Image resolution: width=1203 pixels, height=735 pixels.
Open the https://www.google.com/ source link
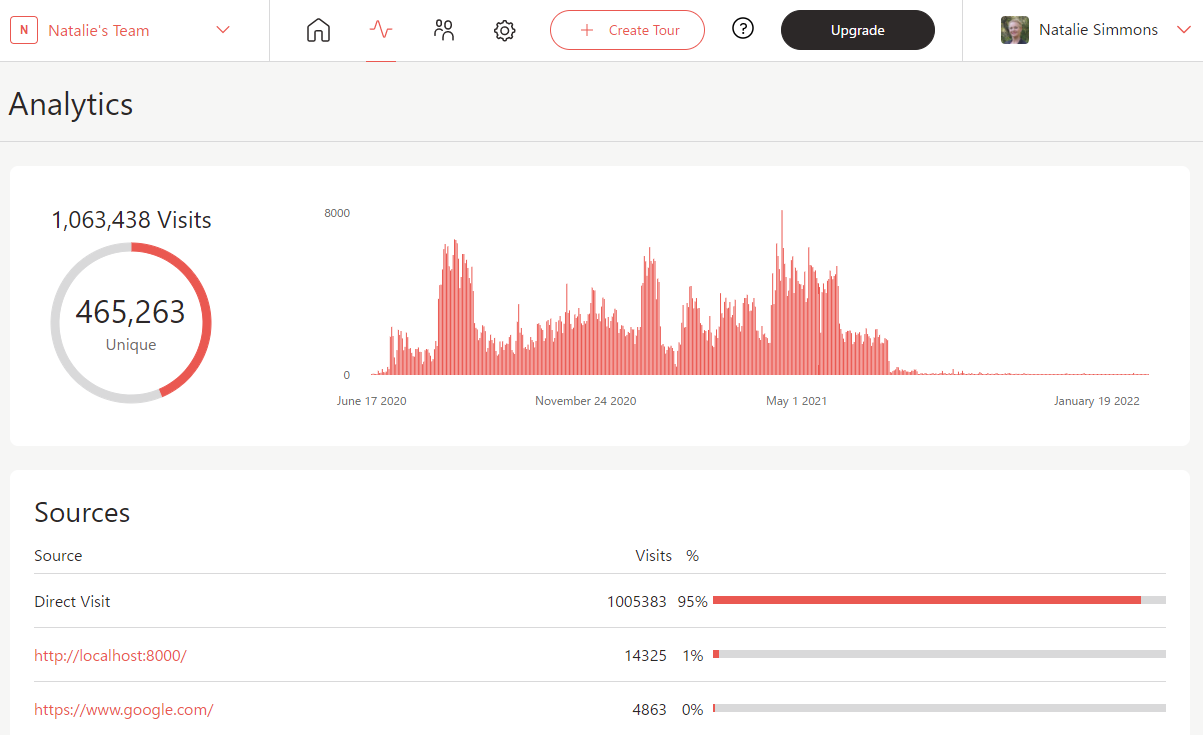pyautogui.click(x=124, y=710)
